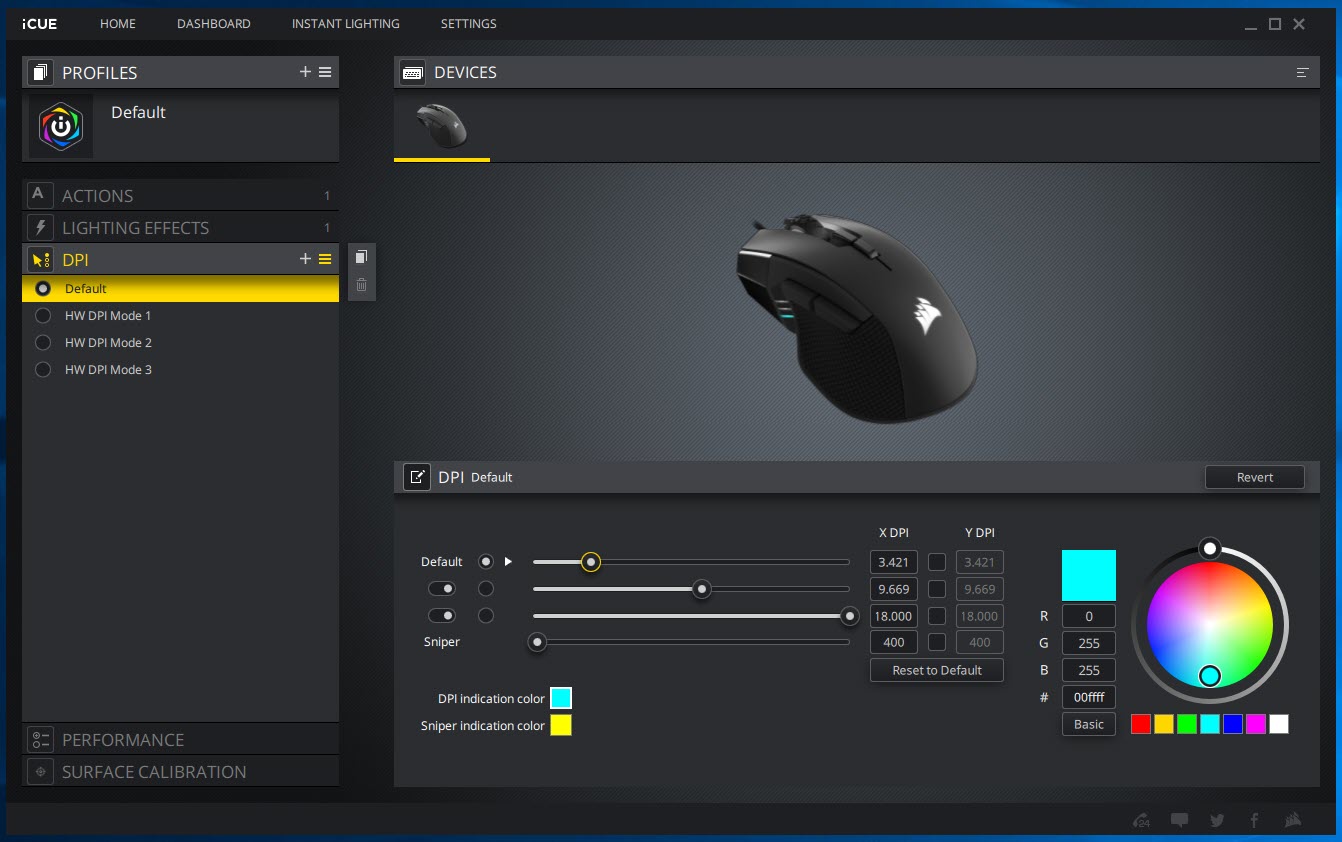Click the Performance section sliders icon
This screenshot has width=1342, height=842.
pos(40,739)
